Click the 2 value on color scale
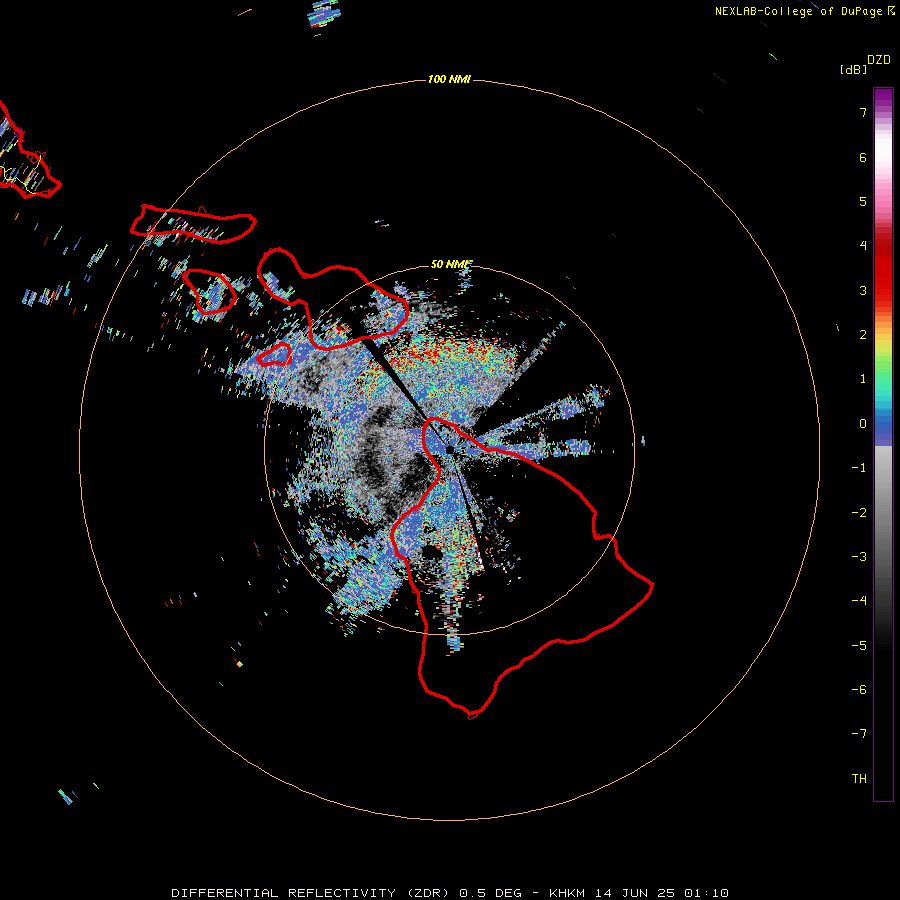 (x=863, y=335)
